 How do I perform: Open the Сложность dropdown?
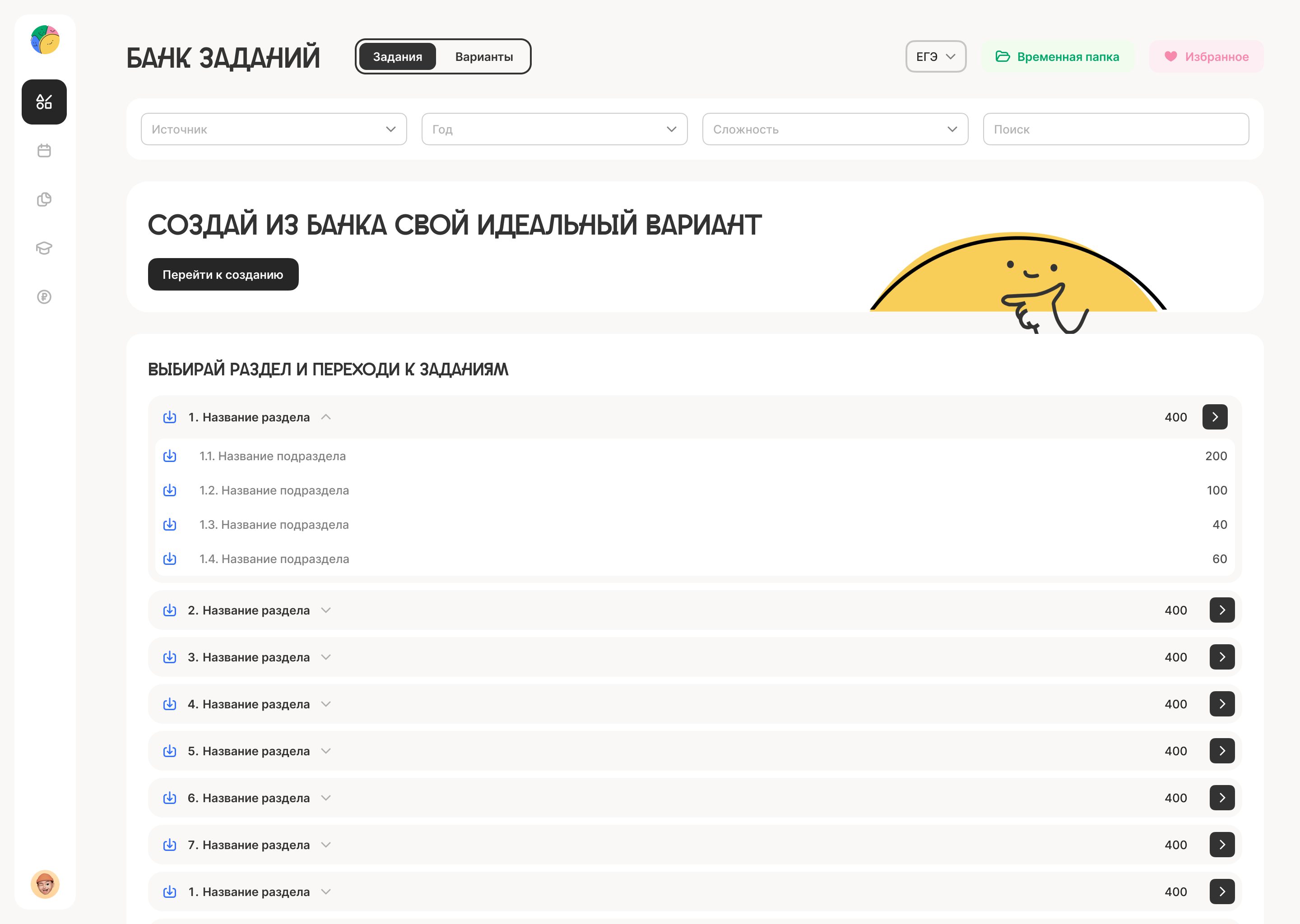coord(835,129)
